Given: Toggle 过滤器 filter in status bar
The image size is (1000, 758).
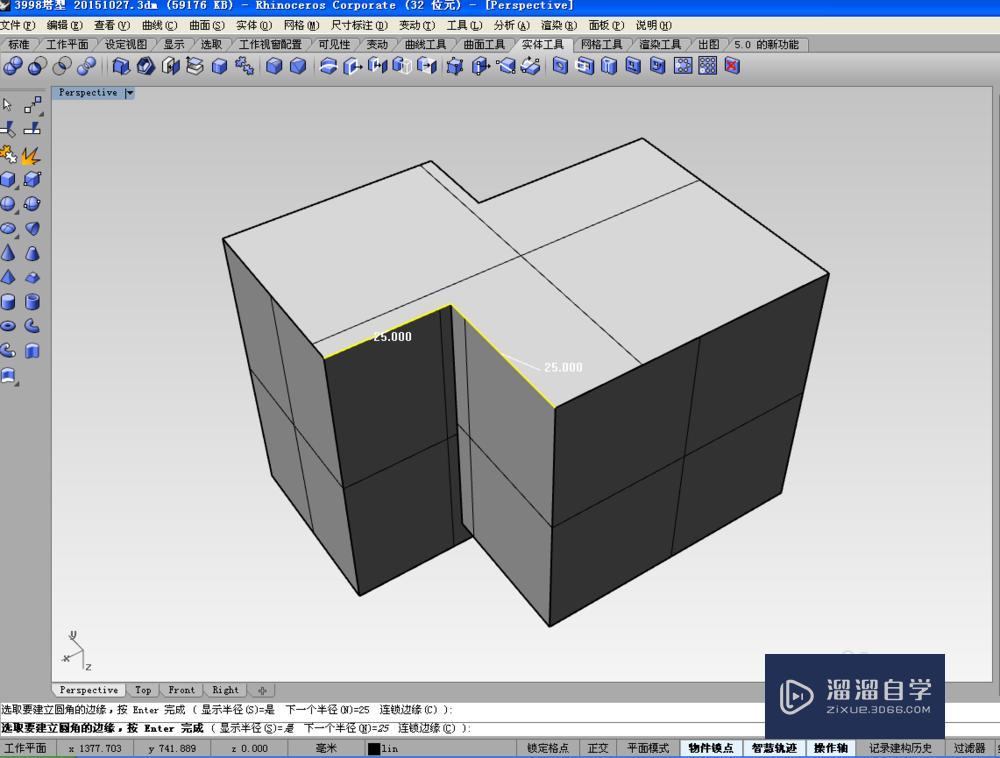Looking at the screenshot, I should click(x=969, y=748).
